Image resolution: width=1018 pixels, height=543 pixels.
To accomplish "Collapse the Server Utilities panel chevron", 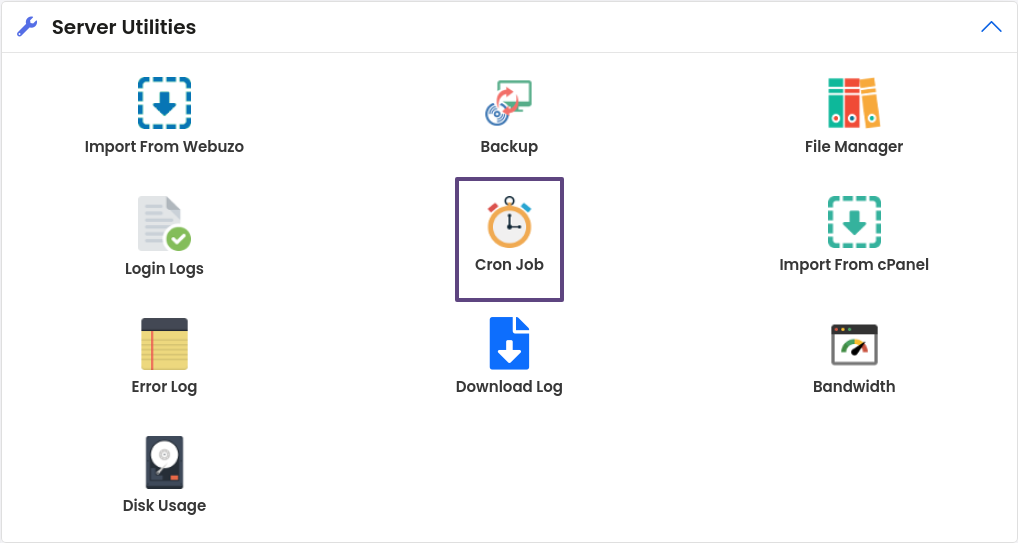I will (x=991, y=27).
